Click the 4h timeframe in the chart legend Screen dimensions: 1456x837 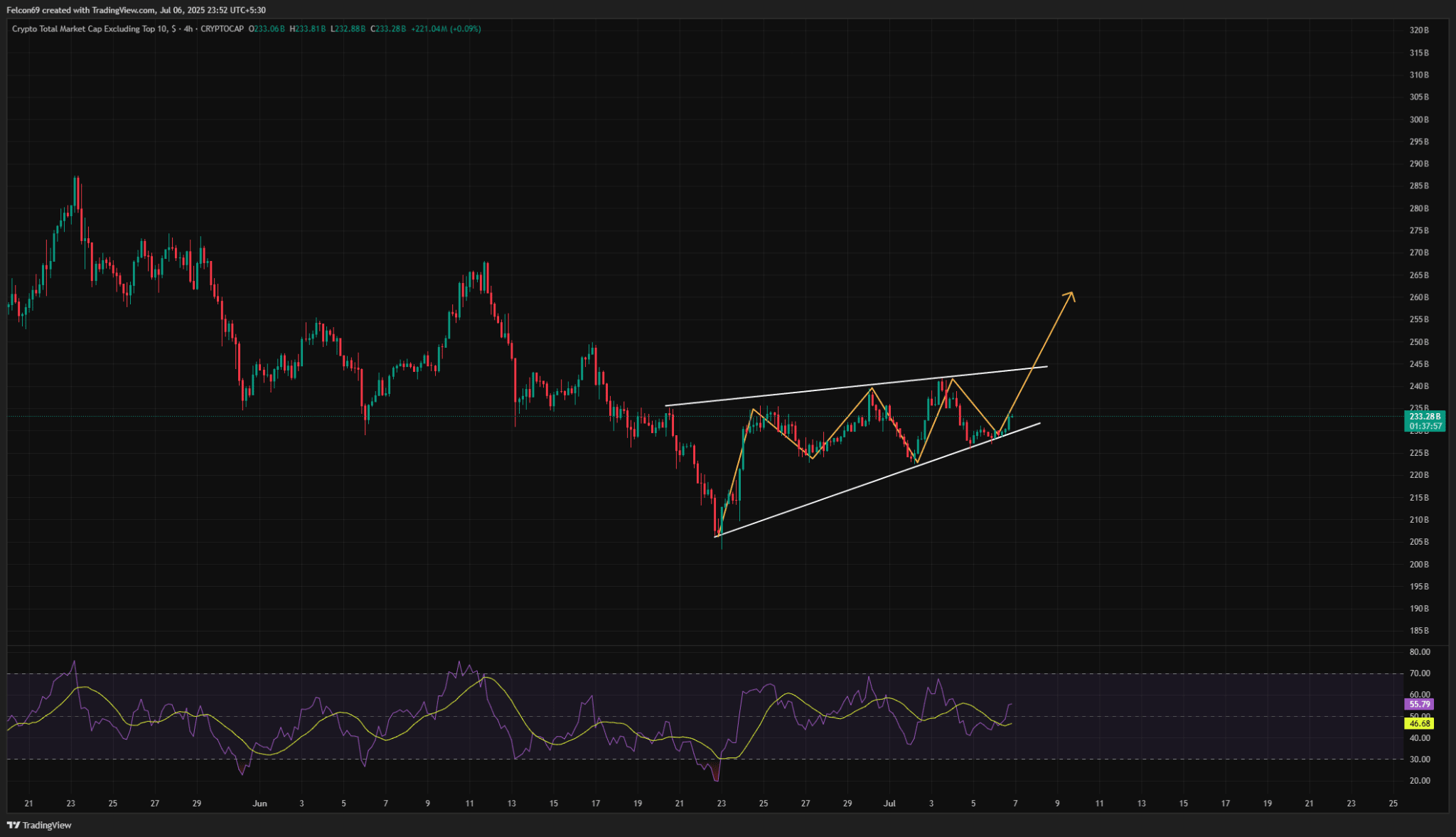click(188, 29)
